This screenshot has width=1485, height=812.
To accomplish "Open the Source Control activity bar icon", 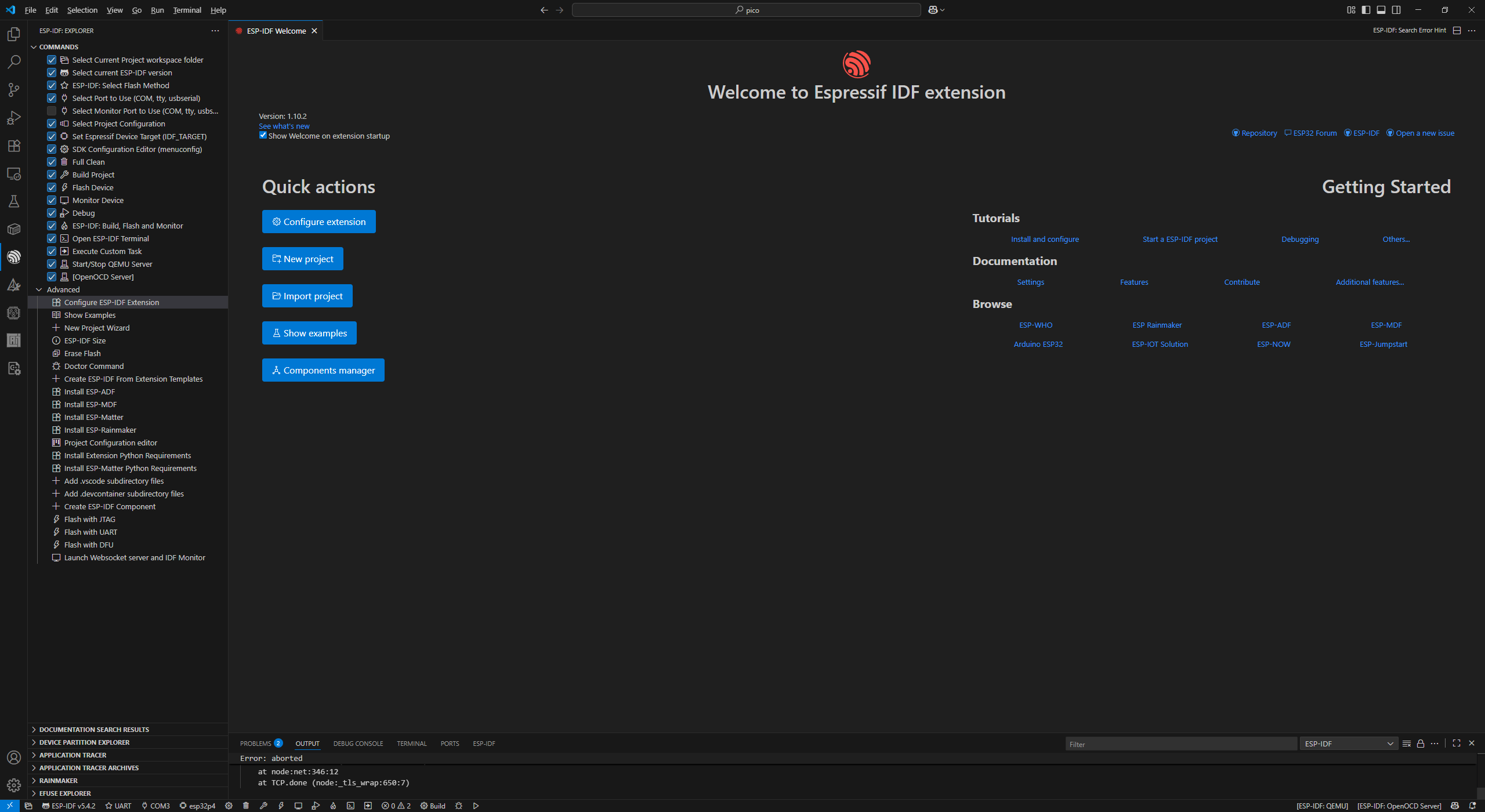I will [14, 89].
